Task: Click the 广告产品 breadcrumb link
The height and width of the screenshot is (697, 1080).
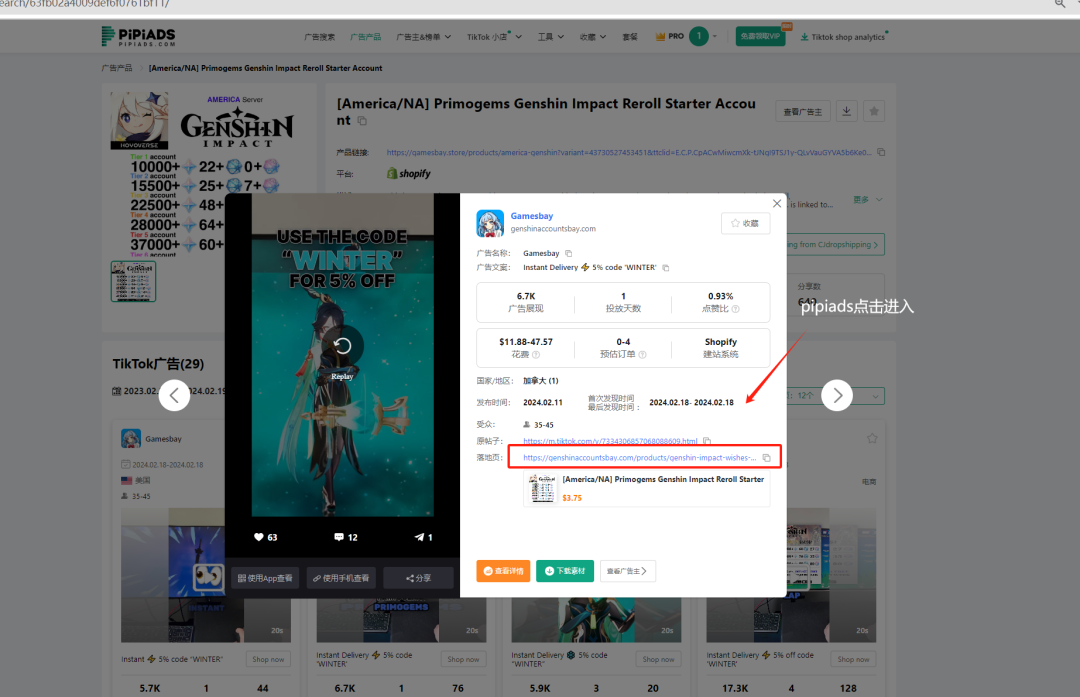Action: coord(117,68)
